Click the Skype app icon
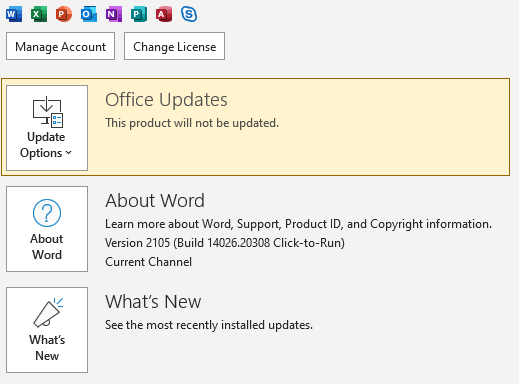The width and height of the screenshot is (519, 384). click(189, 14)
